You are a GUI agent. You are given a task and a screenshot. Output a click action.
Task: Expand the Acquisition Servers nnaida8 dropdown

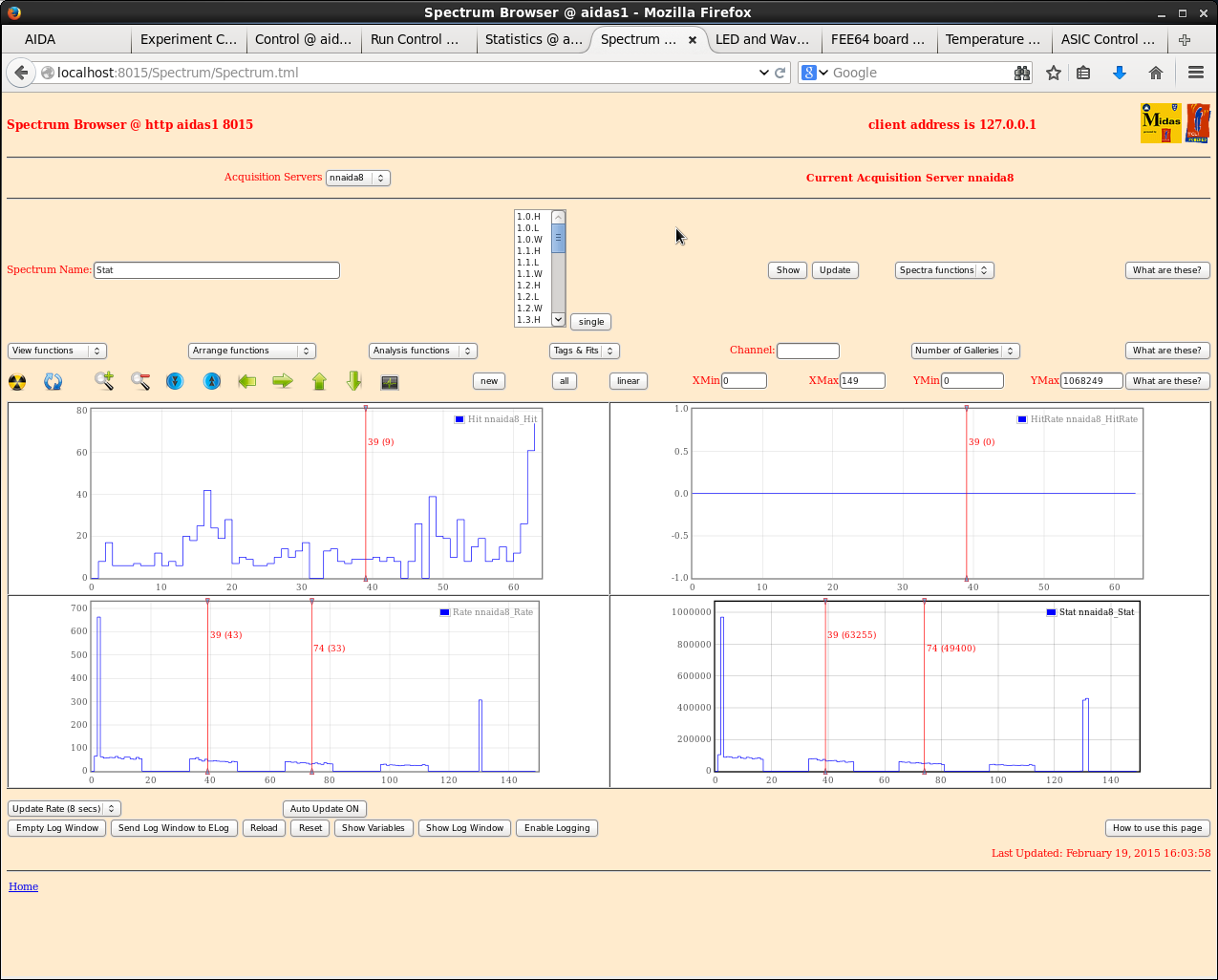(357, 178)
